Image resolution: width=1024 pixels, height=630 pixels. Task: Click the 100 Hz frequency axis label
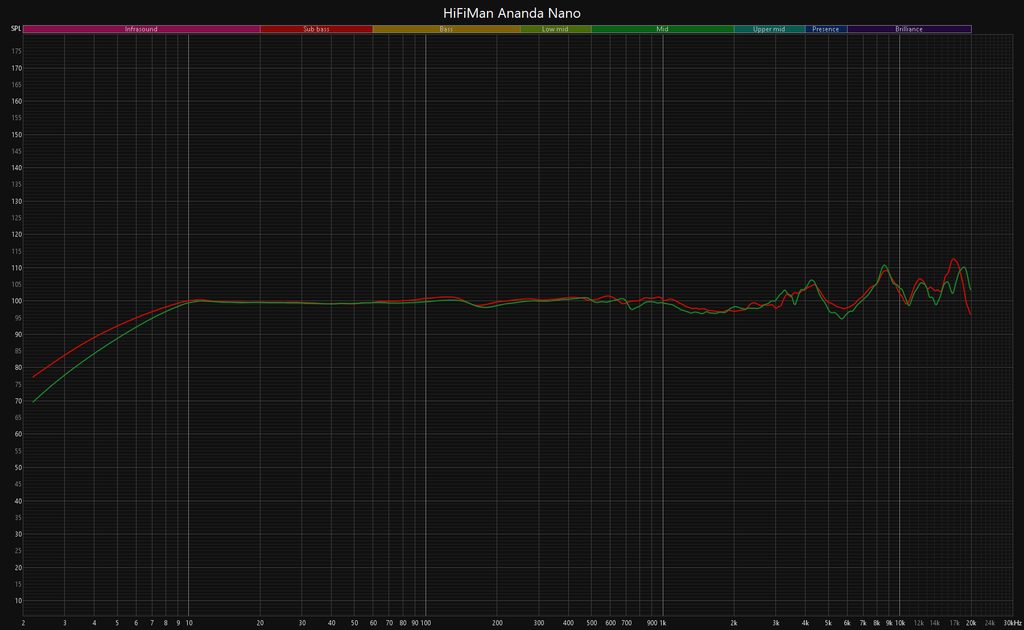click(x=425, y=622)
